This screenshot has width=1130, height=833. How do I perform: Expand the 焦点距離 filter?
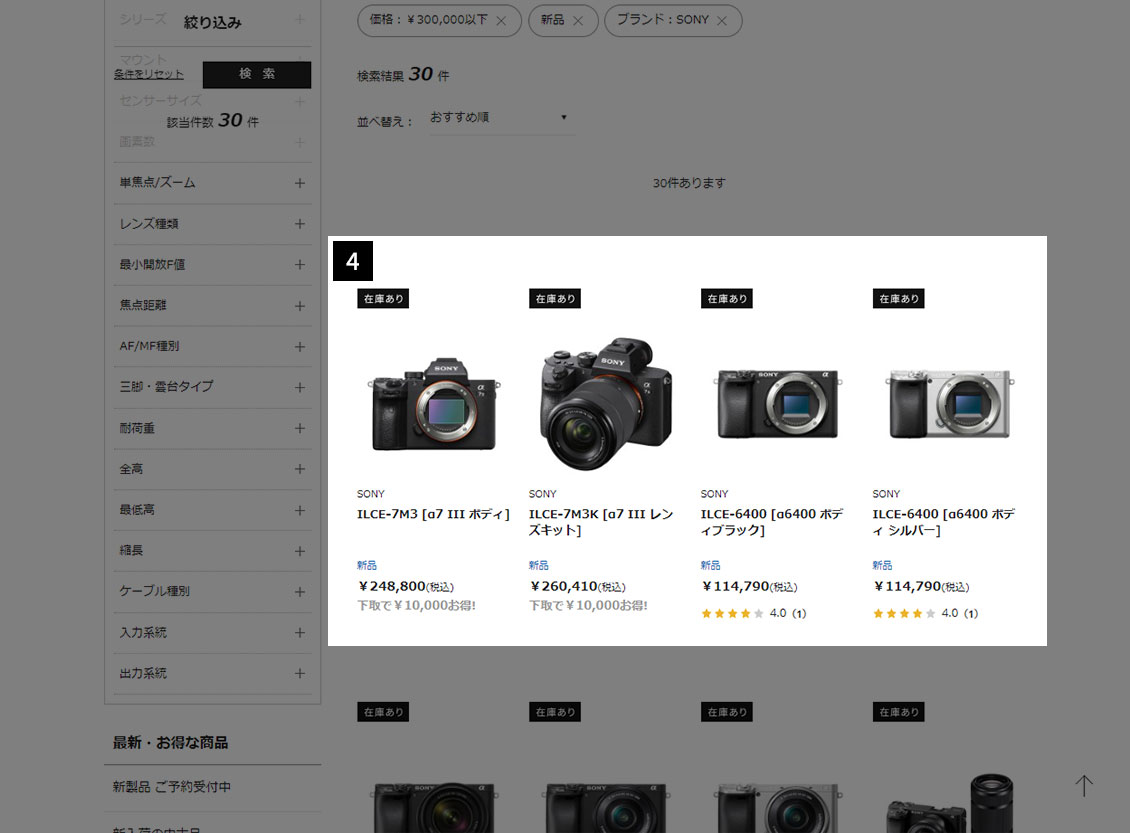(213, 306)
